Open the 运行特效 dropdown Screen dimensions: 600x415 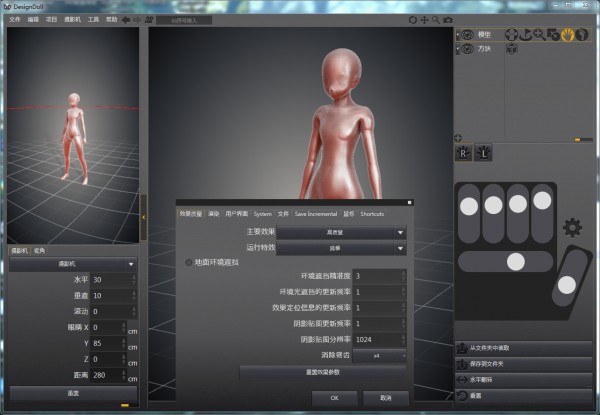[341, 247]
